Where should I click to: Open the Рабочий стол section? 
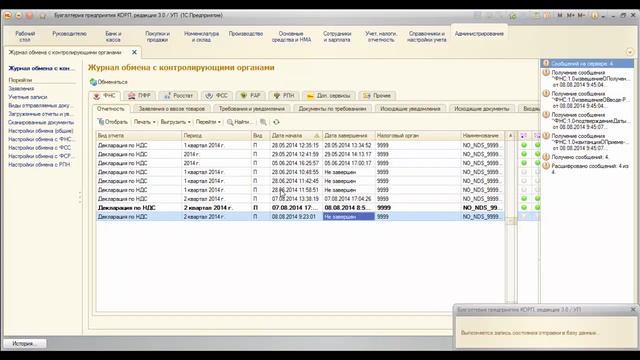pyautogui.click(x=25, y=37)
